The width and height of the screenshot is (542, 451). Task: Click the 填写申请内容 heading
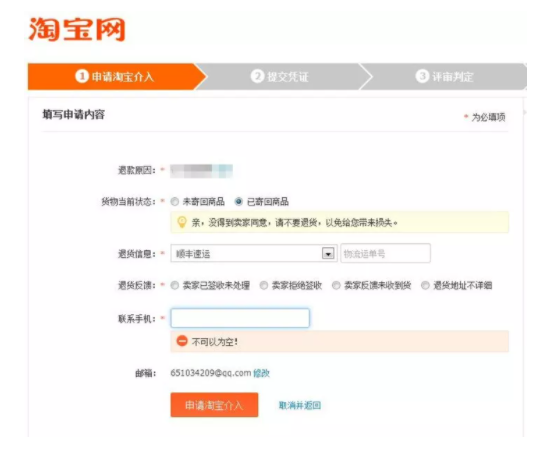pyautogui.click(x=74, y=114)
